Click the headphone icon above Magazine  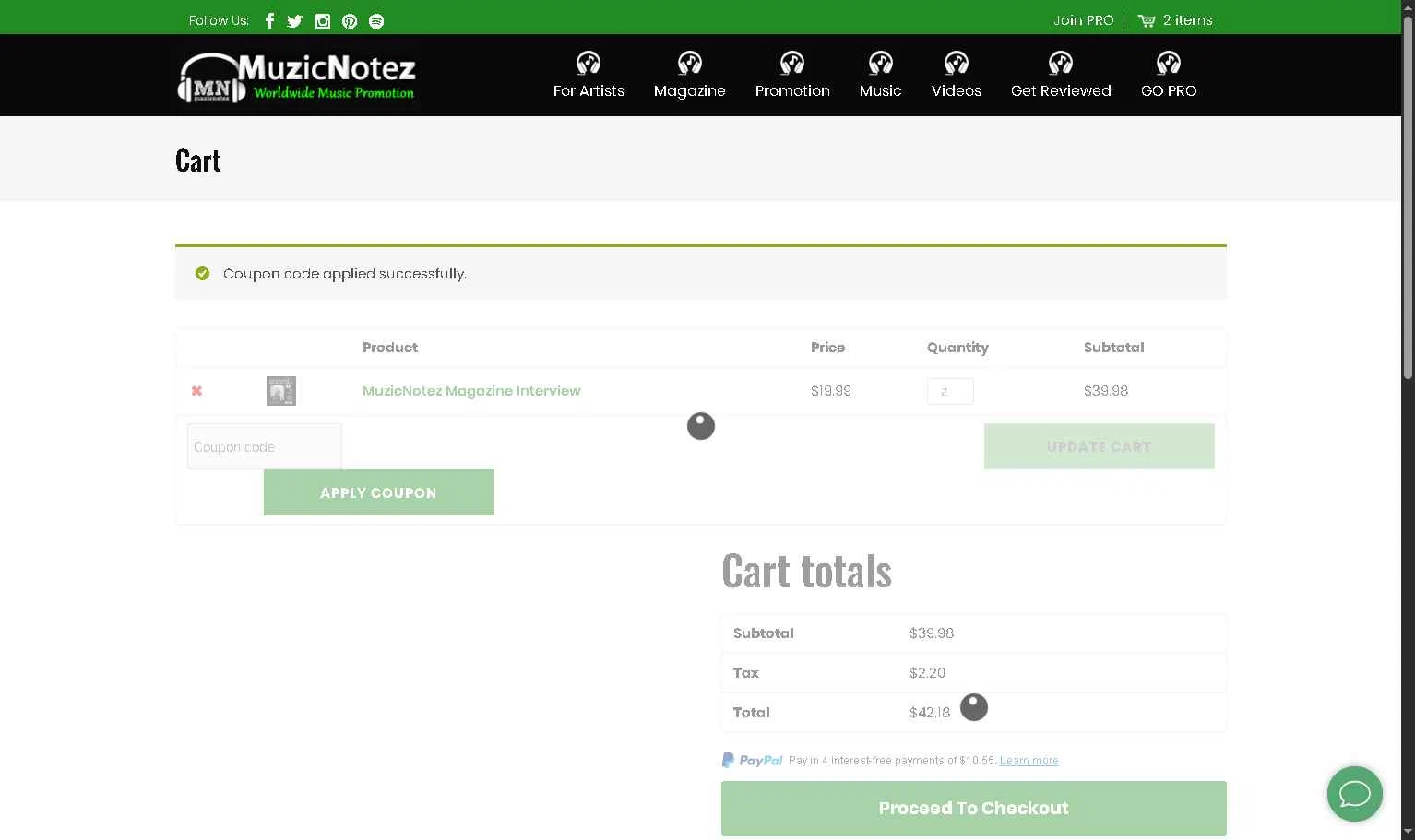(690, 63)
